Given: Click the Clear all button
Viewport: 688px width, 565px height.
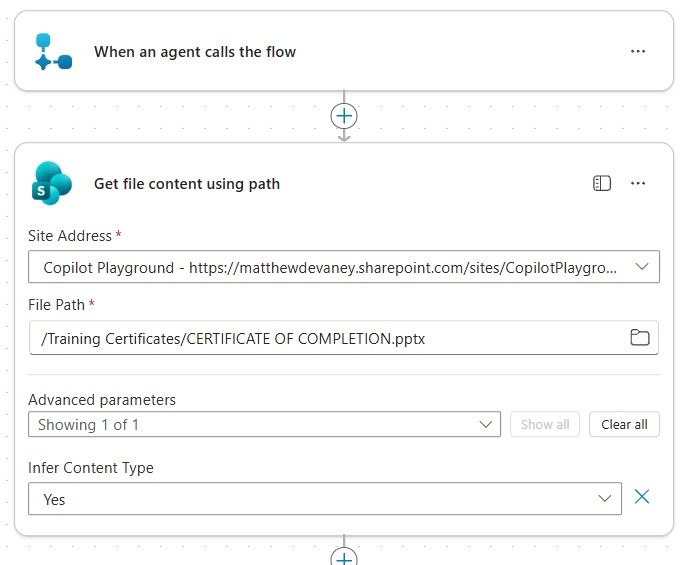Looking at the screenshot, I should [624, 424].
